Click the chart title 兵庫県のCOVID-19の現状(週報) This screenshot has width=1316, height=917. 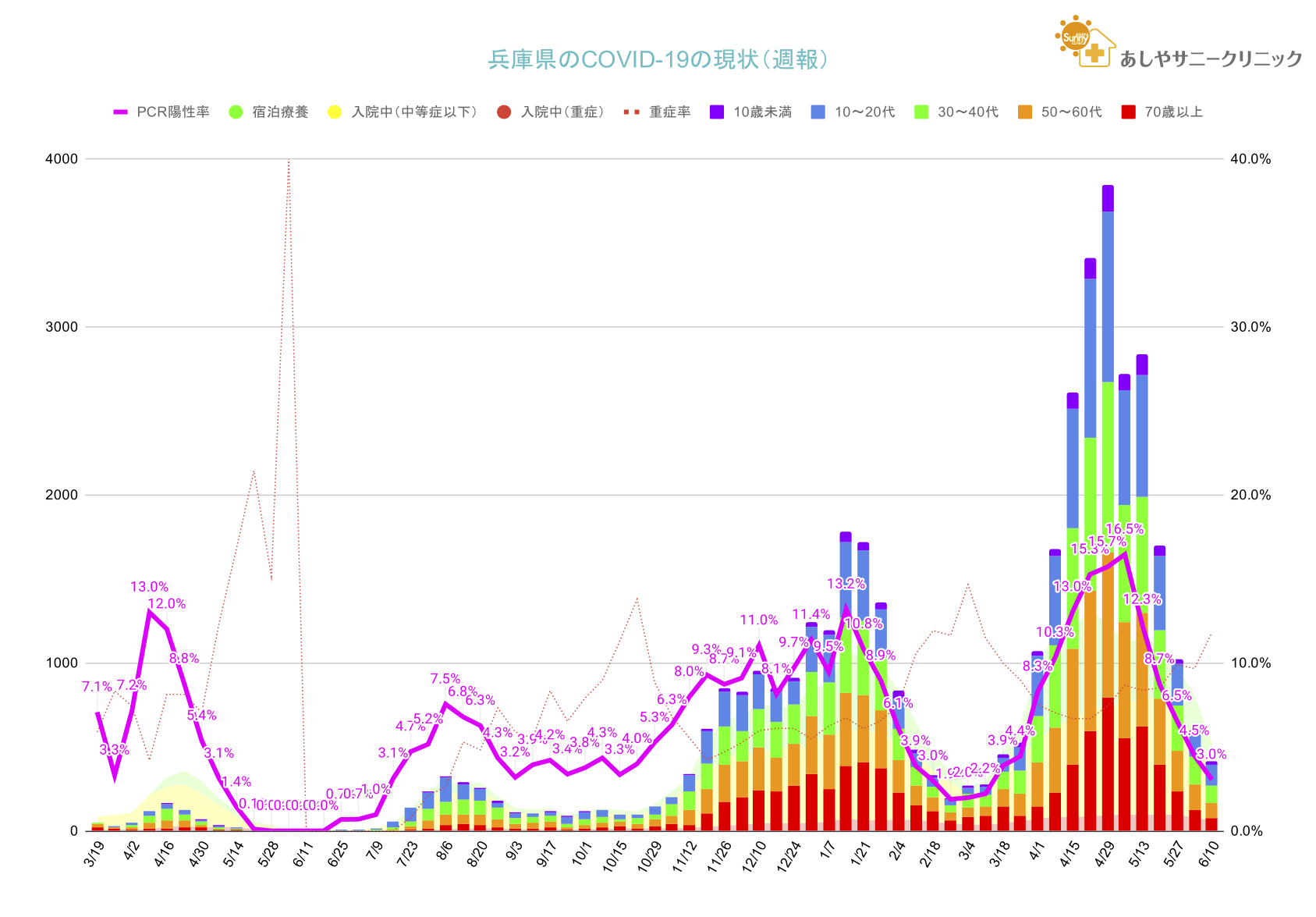coord(658,59)
